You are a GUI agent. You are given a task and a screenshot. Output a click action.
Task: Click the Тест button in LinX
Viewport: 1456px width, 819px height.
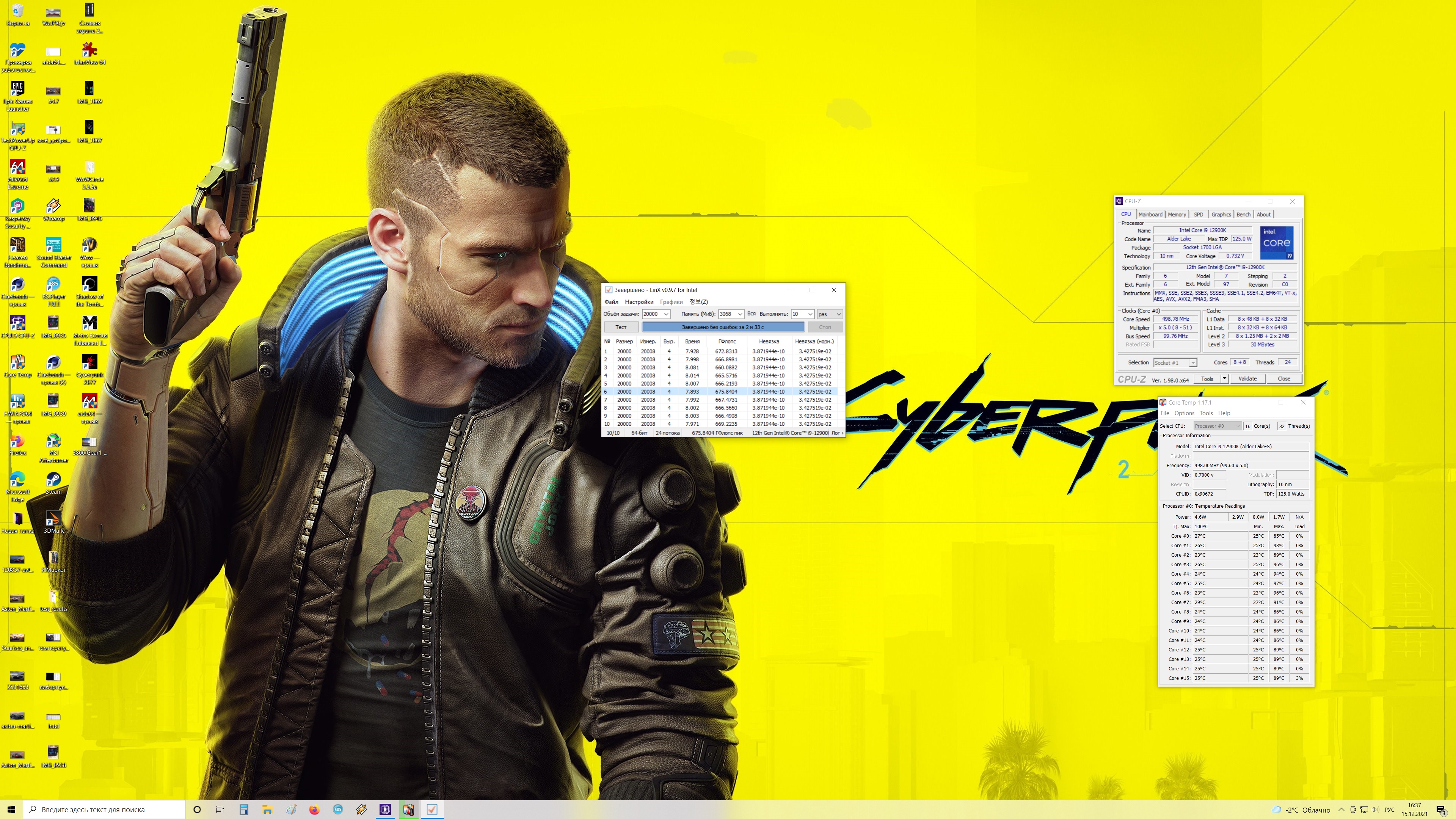tap(621, 327)
